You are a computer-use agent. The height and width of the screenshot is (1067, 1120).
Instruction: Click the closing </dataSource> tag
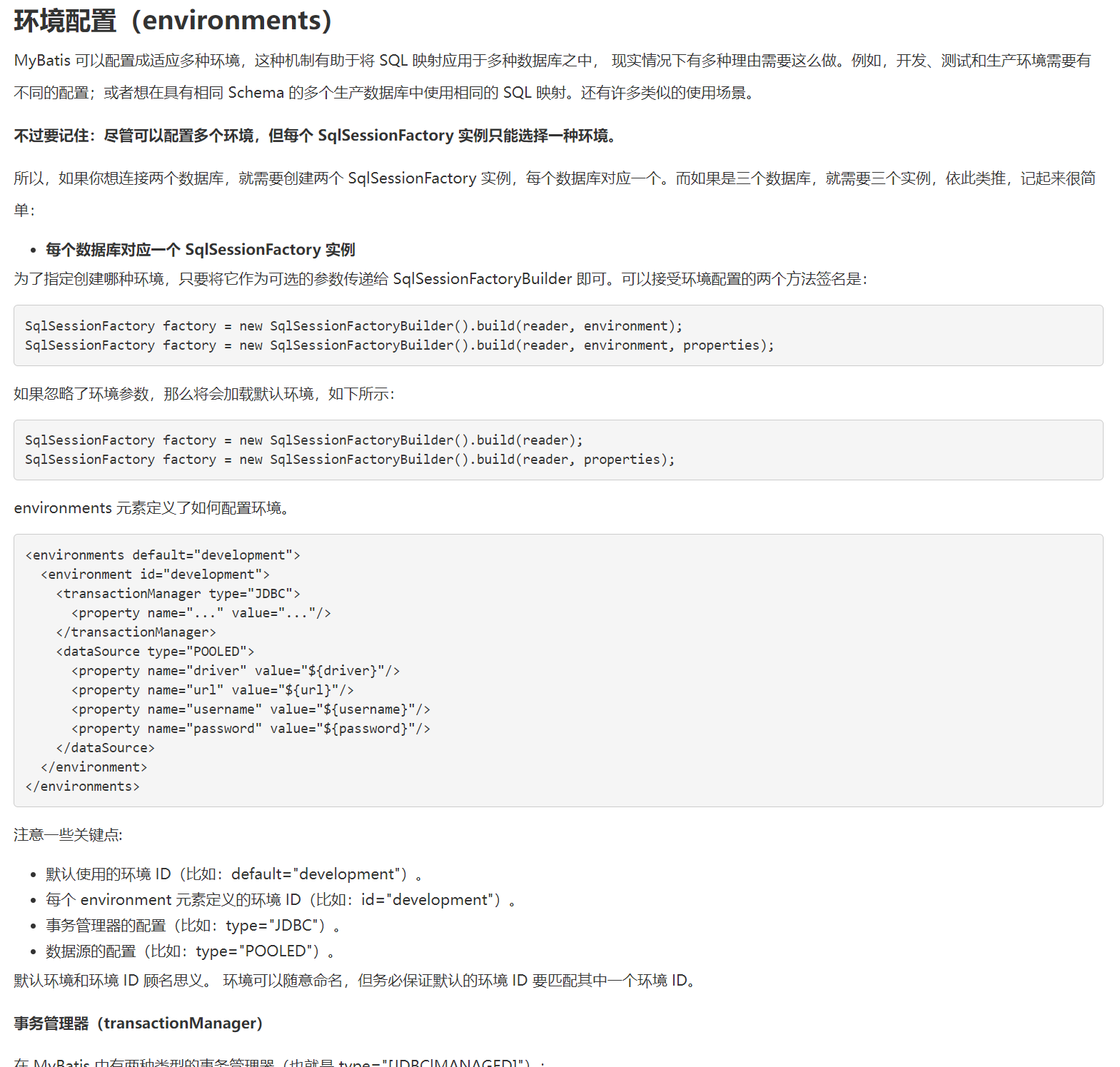(x=105, y=748)
